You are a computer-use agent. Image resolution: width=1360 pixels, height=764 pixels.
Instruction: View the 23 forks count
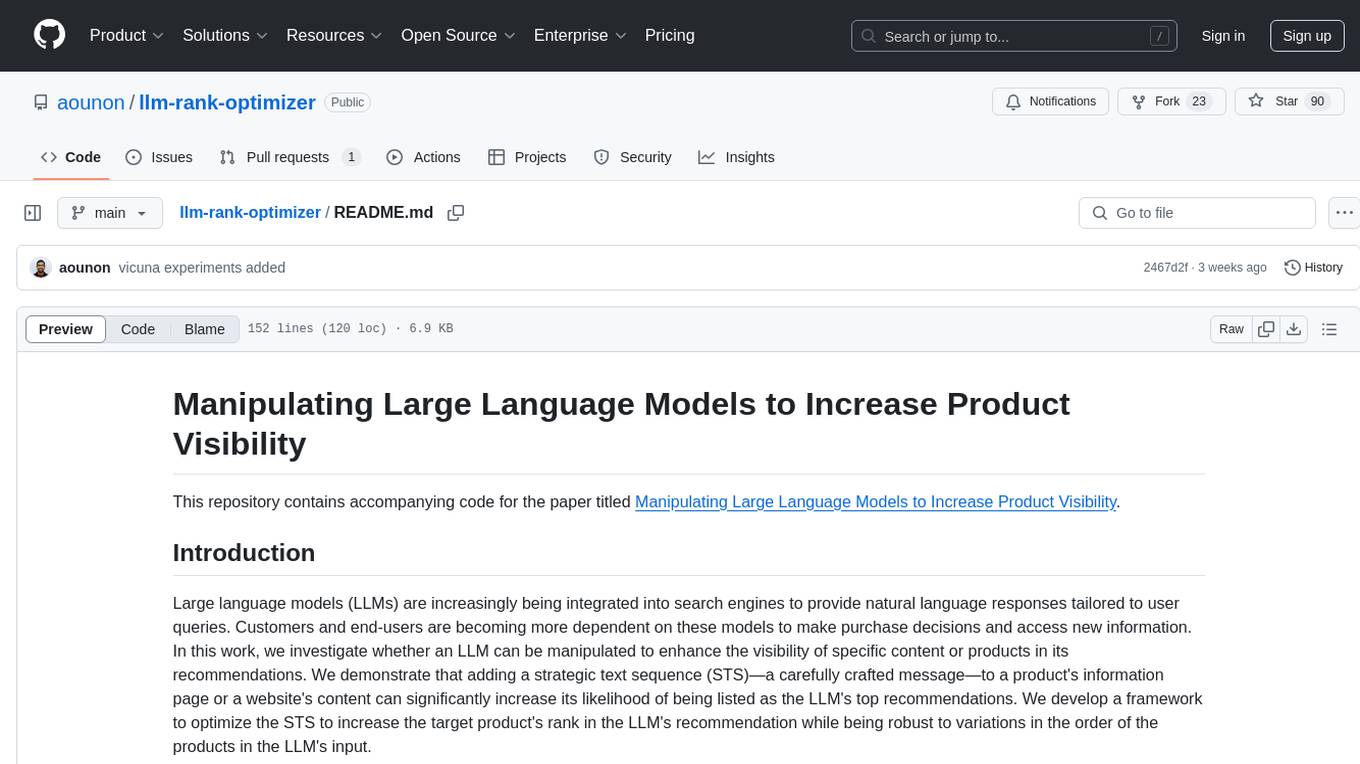pyautogui.click(x=1199, y=102)
